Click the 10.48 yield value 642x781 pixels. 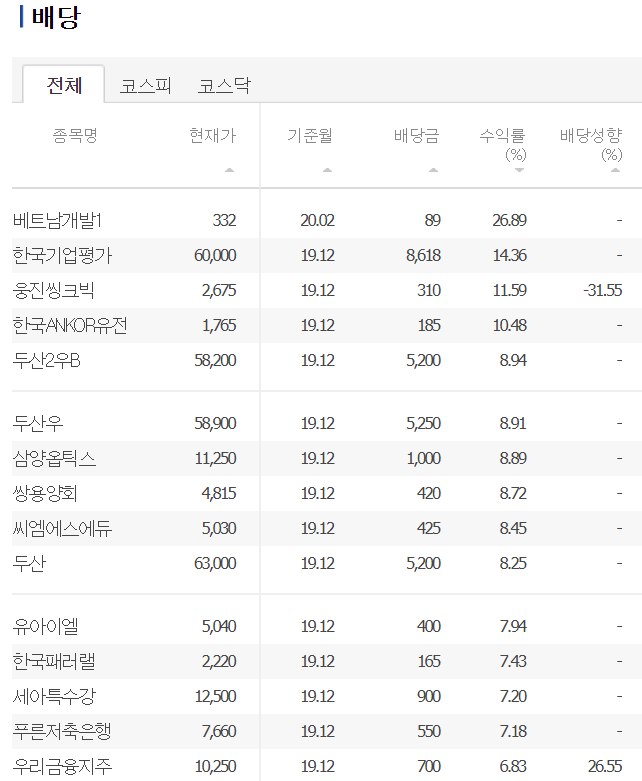tap(510, 325)
